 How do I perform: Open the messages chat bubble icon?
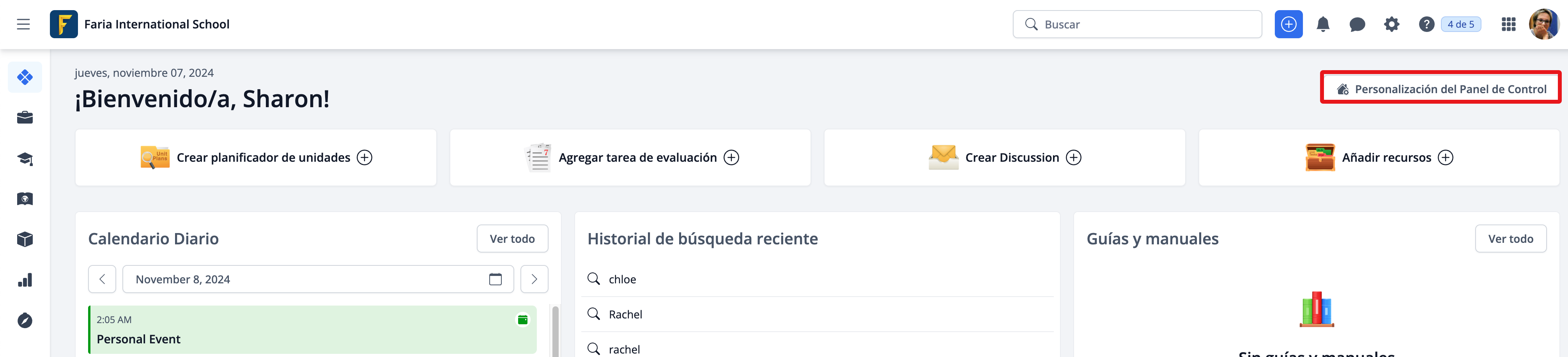(x=1357, y=24)
